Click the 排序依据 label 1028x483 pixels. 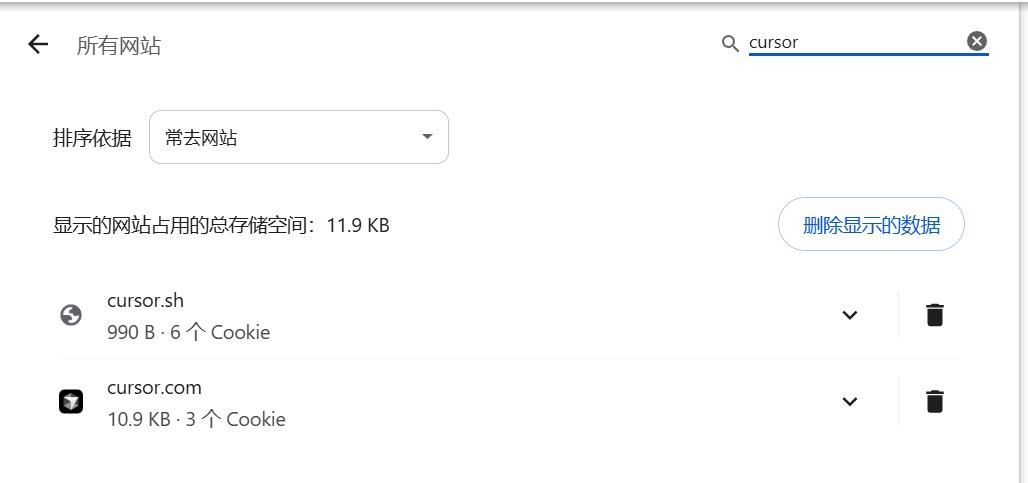pos(92,138)
